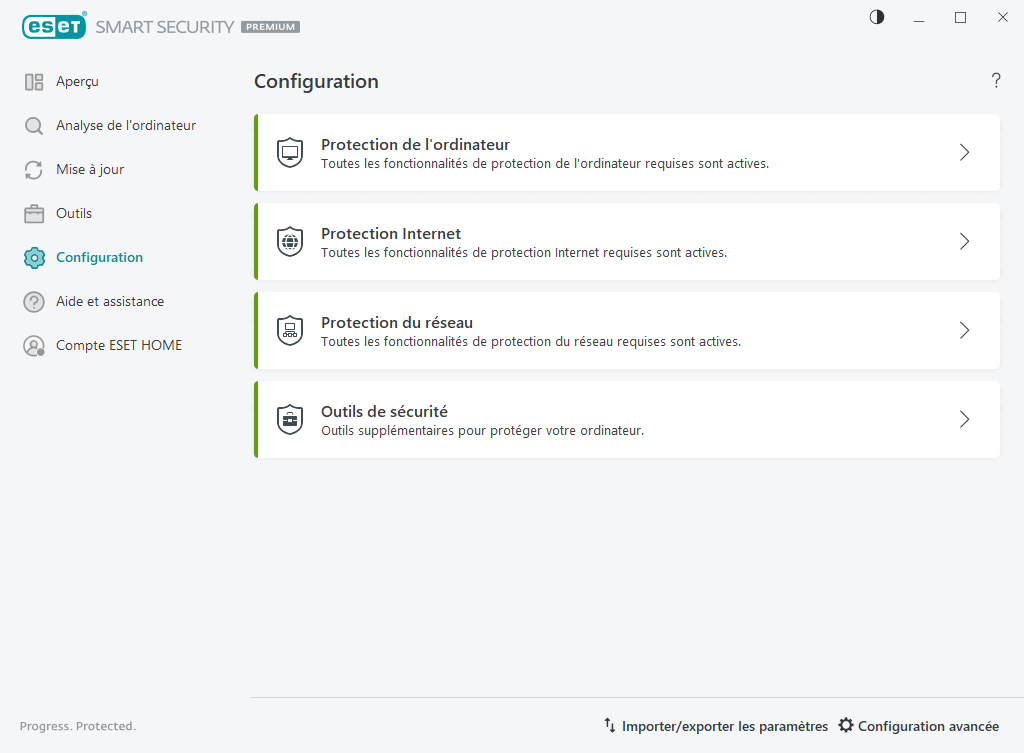1024x753 pixels.
Task: Click the Aide et assistance question icon
Action: (34, 301)
